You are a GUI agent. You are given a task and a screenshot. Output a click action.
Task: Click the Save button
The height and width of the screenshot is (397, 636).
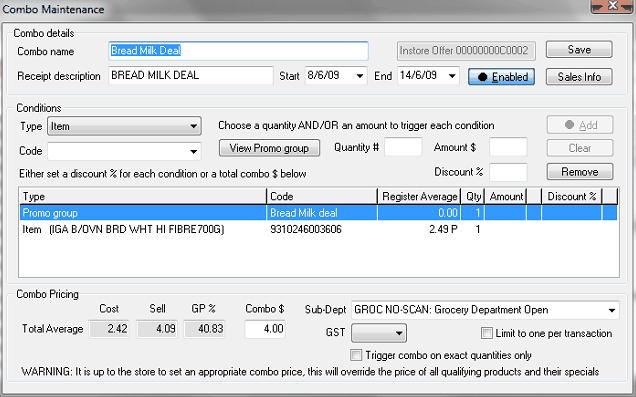pos(579,50)
